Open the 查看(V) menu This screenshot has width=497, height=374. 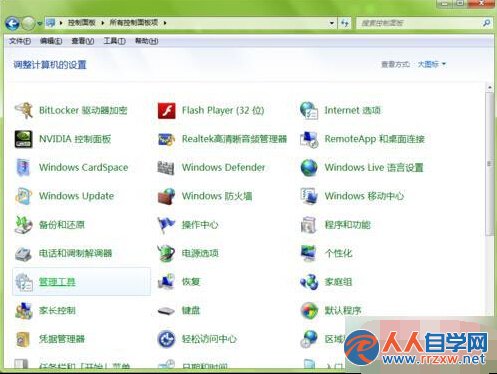(83, 41)
